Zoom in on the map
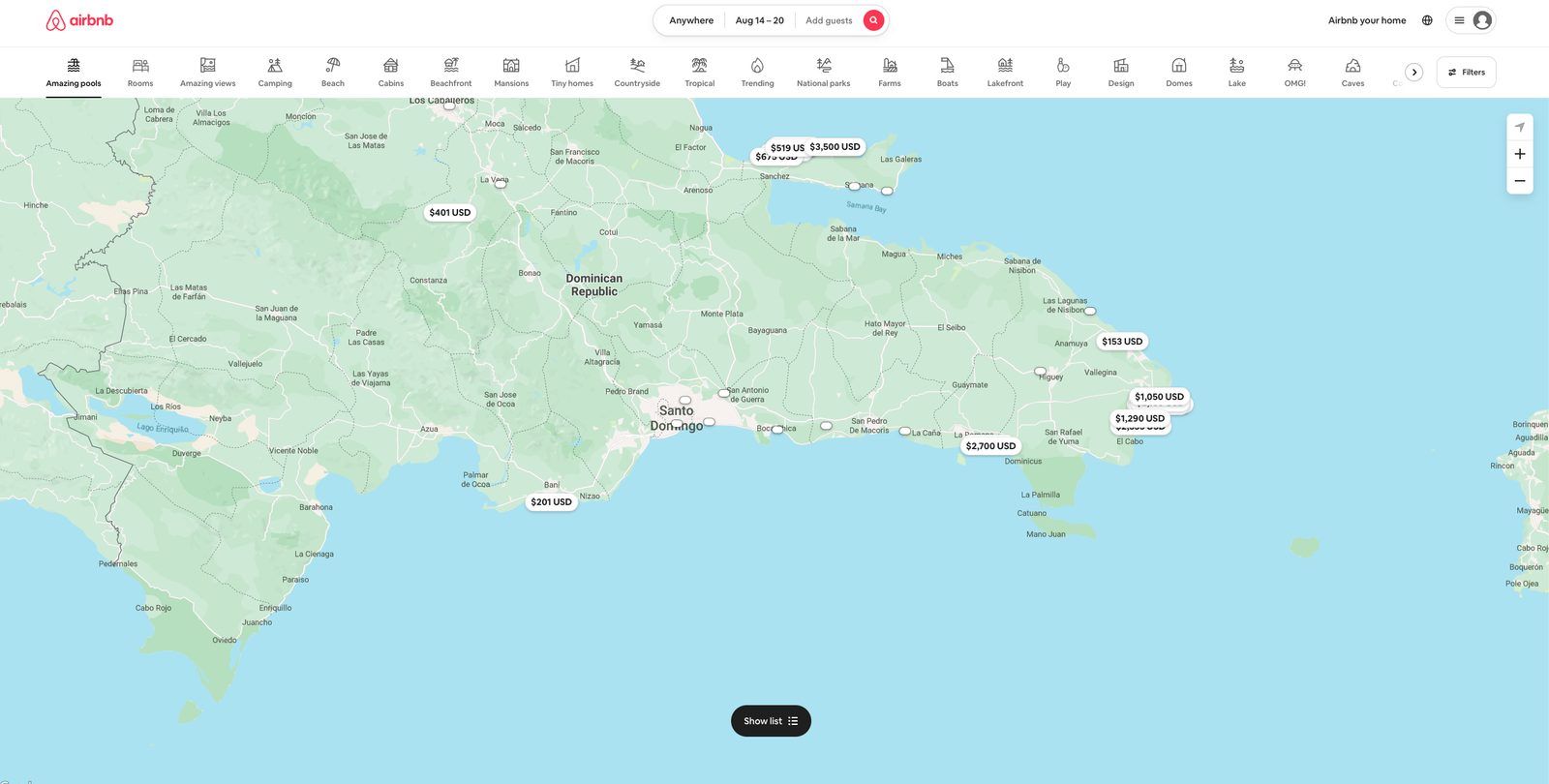 (x=1520, y=154)
